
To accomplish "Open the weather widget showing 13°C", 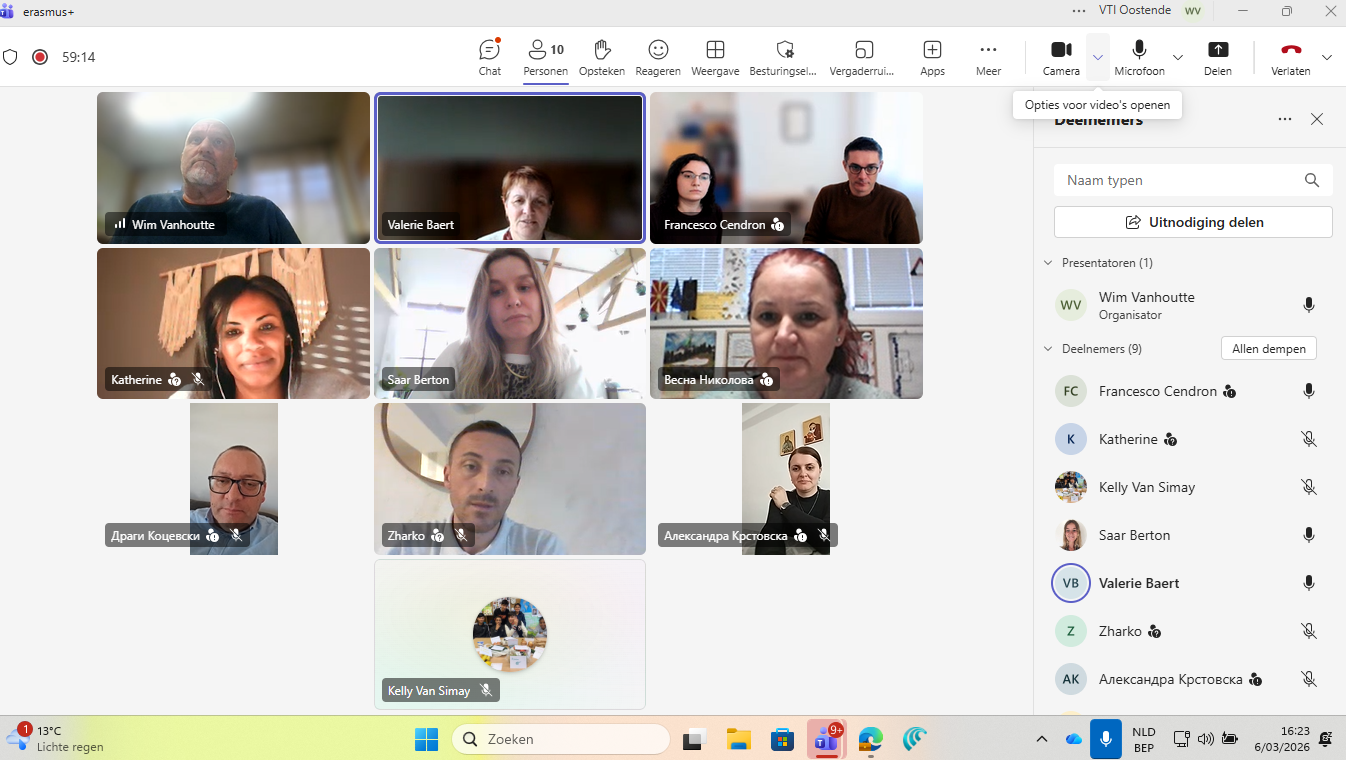I will coord(56,739).
